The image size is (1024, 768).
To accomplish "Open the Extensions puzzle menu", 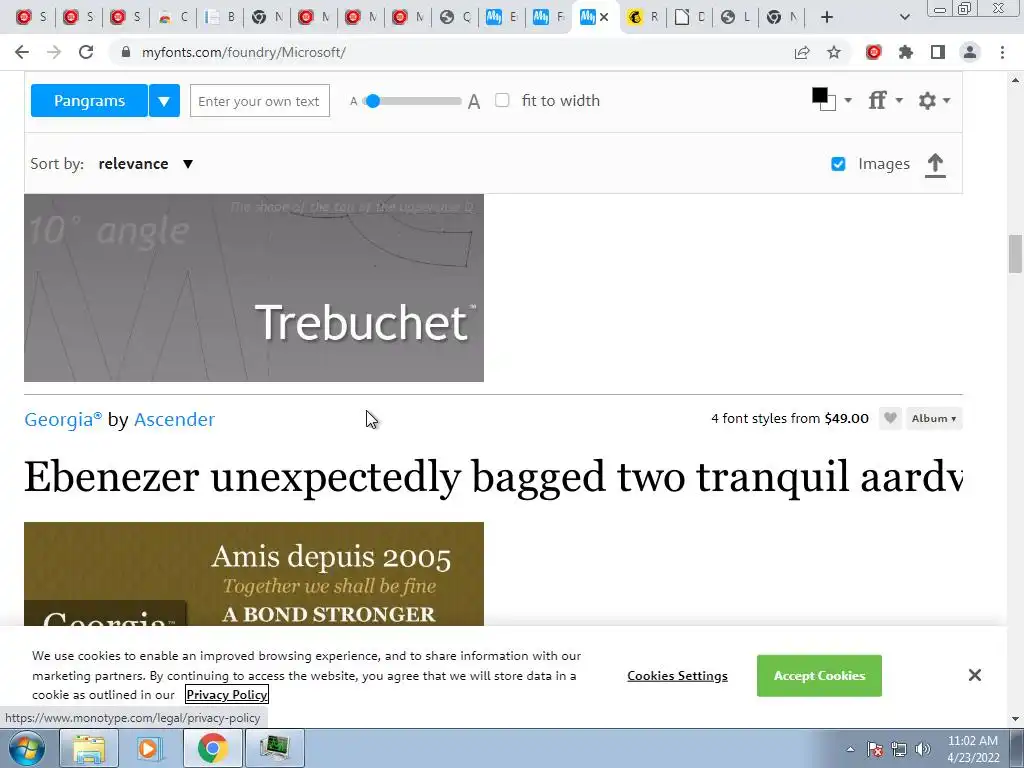I will (906, 52).
